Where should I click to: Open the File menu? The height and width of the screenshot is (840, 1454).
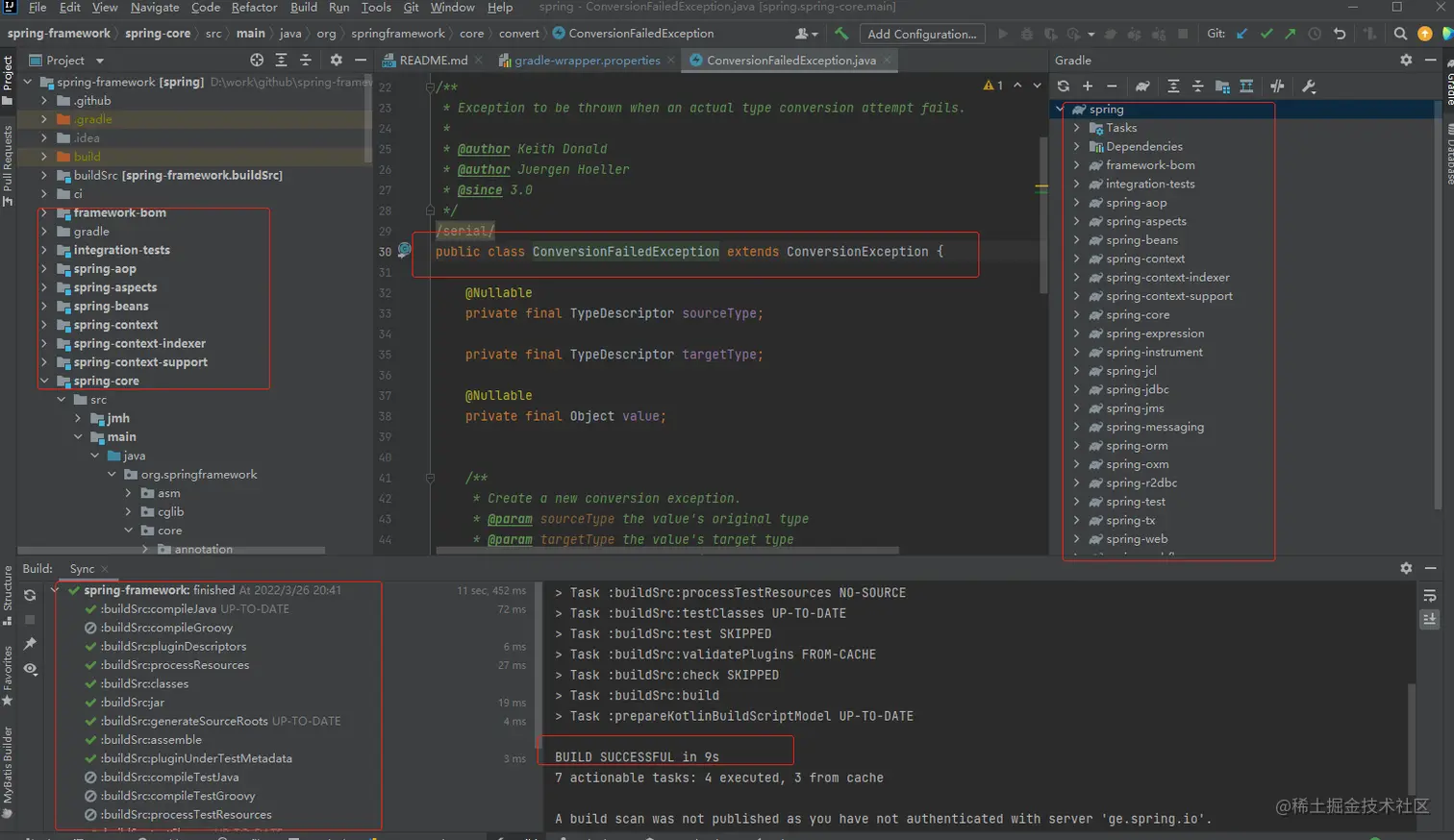pyautogui.click(x=38, y=7)
